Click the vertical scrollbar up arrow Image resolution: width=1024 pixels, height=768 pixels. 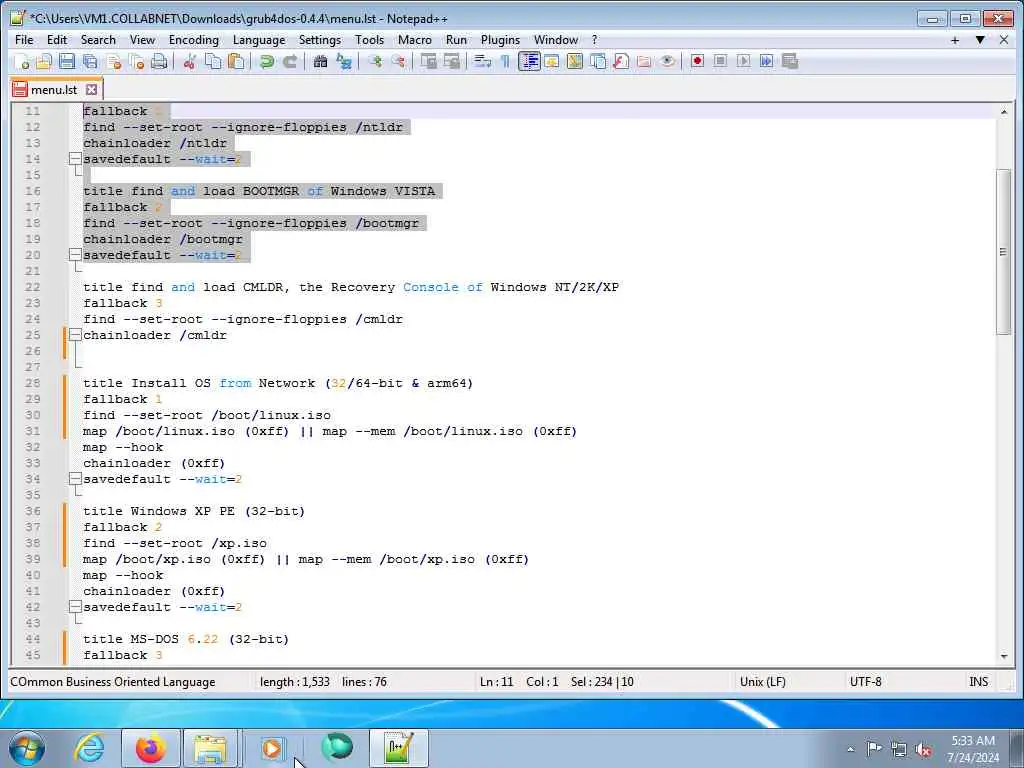coord(1004,112)
